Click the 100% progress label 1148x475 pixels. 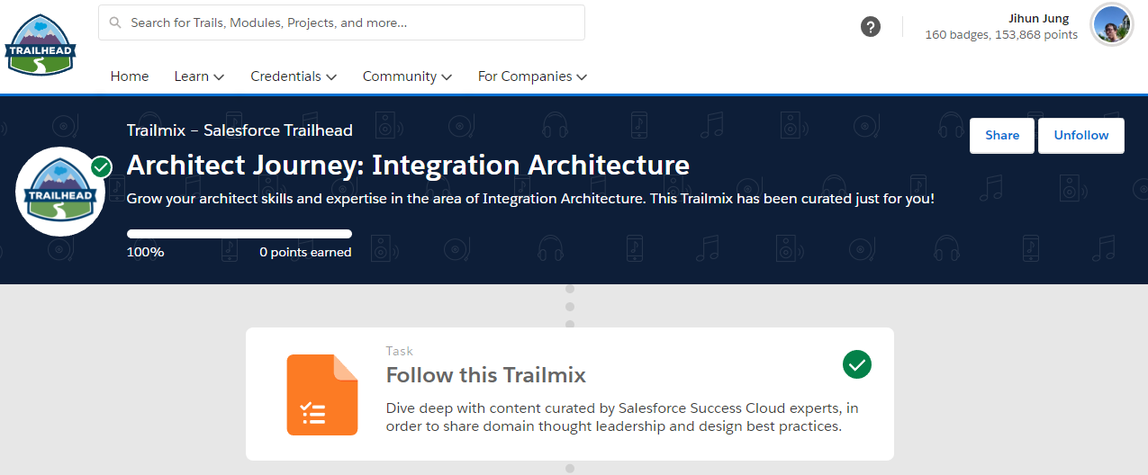point(145,253)
